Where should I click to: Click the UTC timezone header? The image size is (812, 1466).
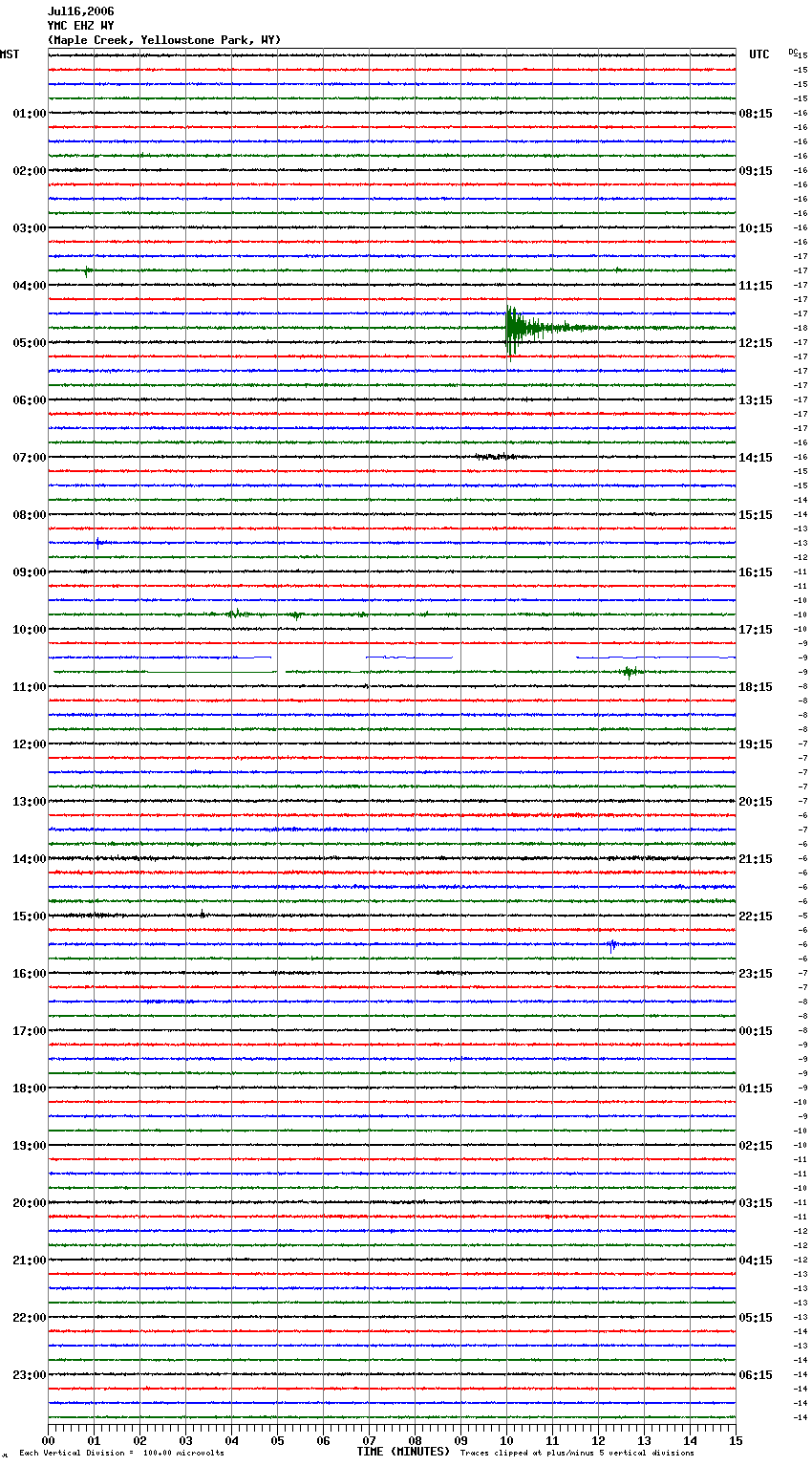tap(759, 54)
